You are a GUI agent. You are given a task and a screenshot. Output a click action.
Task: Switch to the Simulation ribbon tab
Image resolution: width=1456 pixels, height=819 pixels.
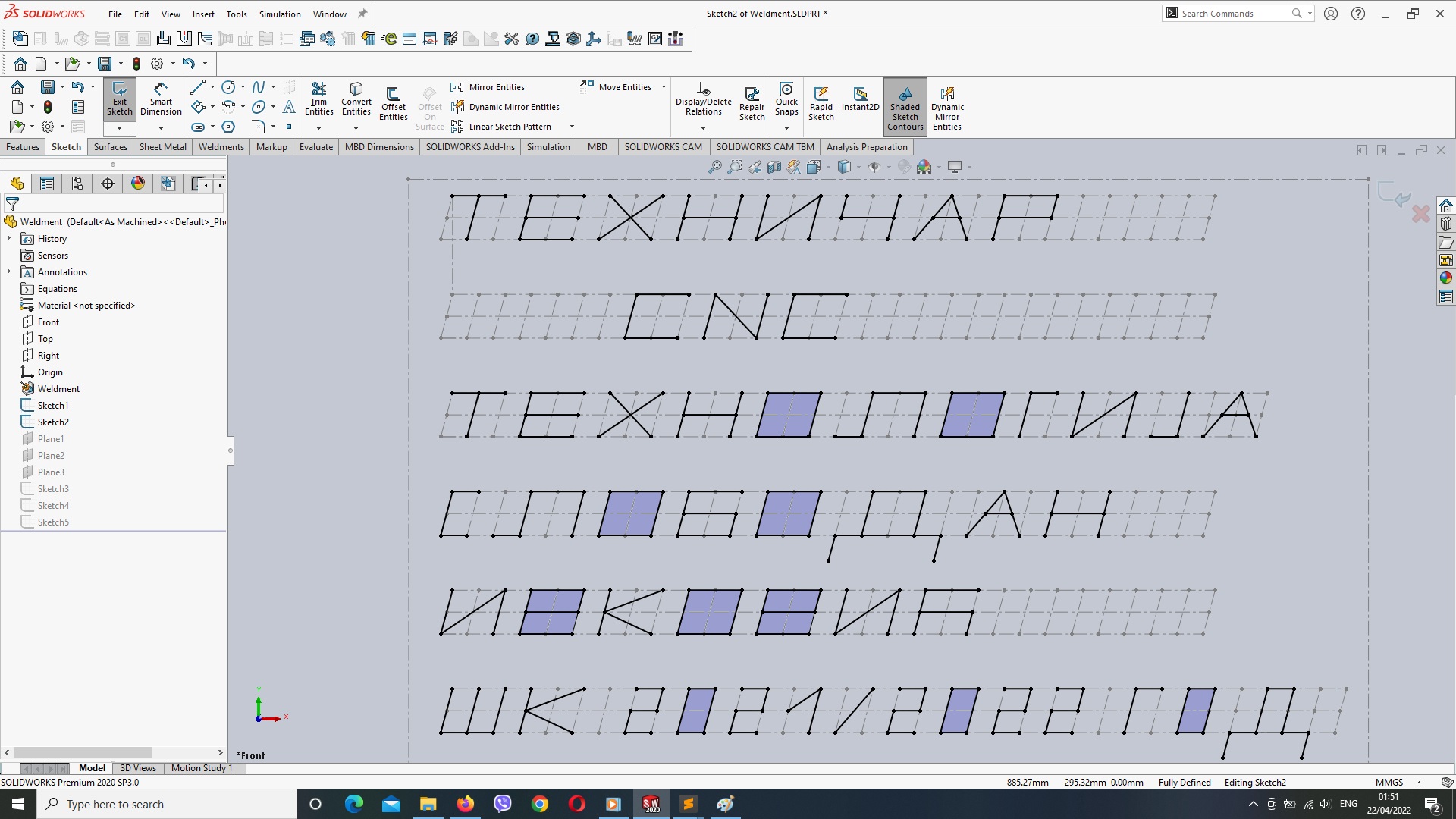click(x=548, y=147)
